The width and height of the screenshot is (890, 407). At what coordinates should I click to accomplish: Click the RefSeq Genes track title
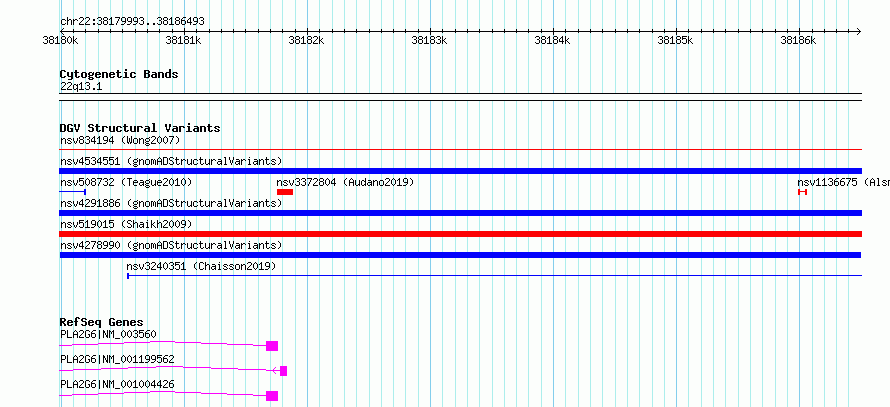pos(101,322)
